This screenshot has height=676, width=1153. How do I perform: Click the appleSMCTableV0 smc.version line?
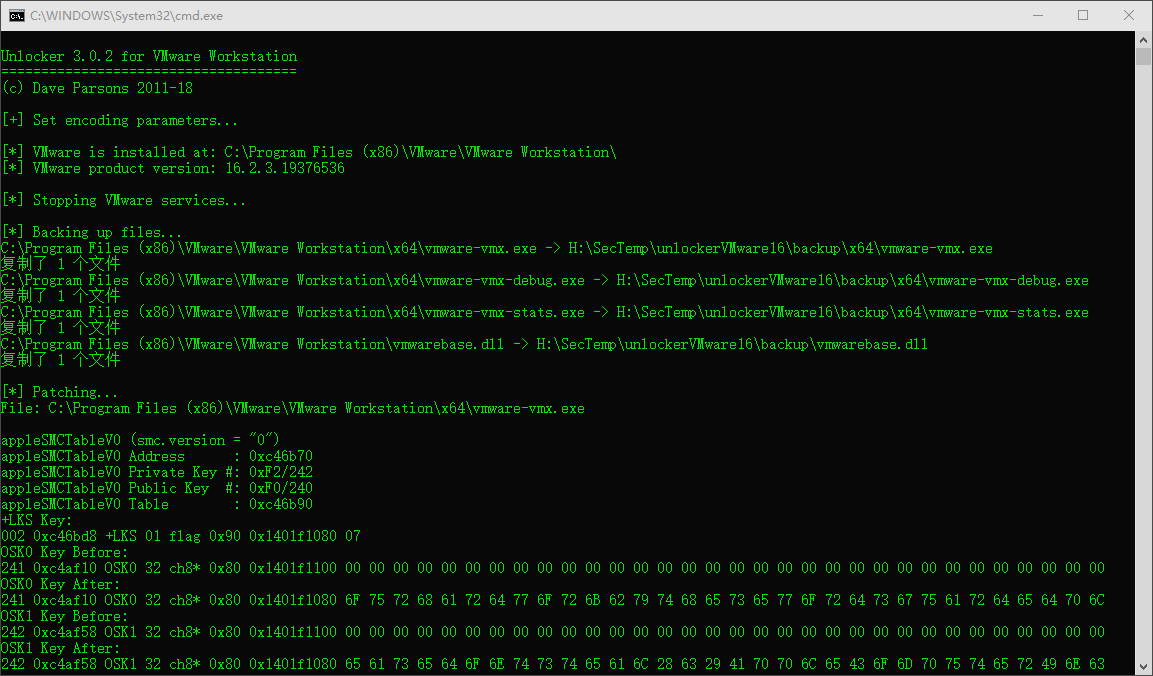pyautogui.click(x=140, y=440)
